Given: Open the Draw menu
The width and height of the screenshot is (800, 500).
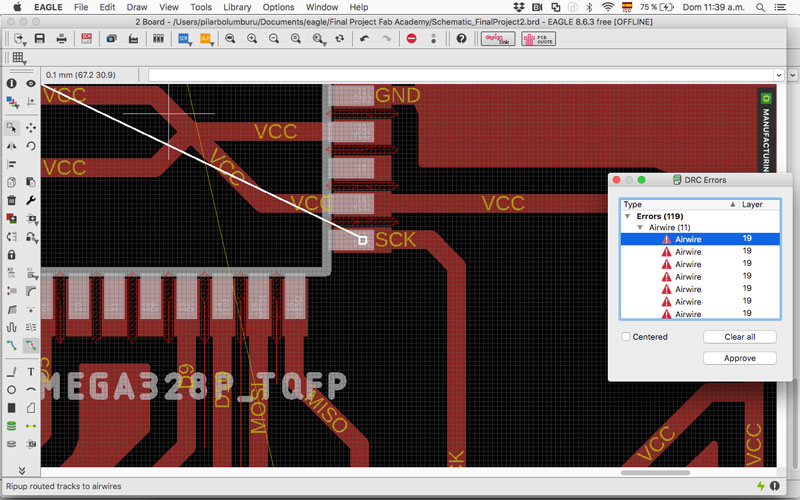Looking at the screenshot, I should point(137,7).
